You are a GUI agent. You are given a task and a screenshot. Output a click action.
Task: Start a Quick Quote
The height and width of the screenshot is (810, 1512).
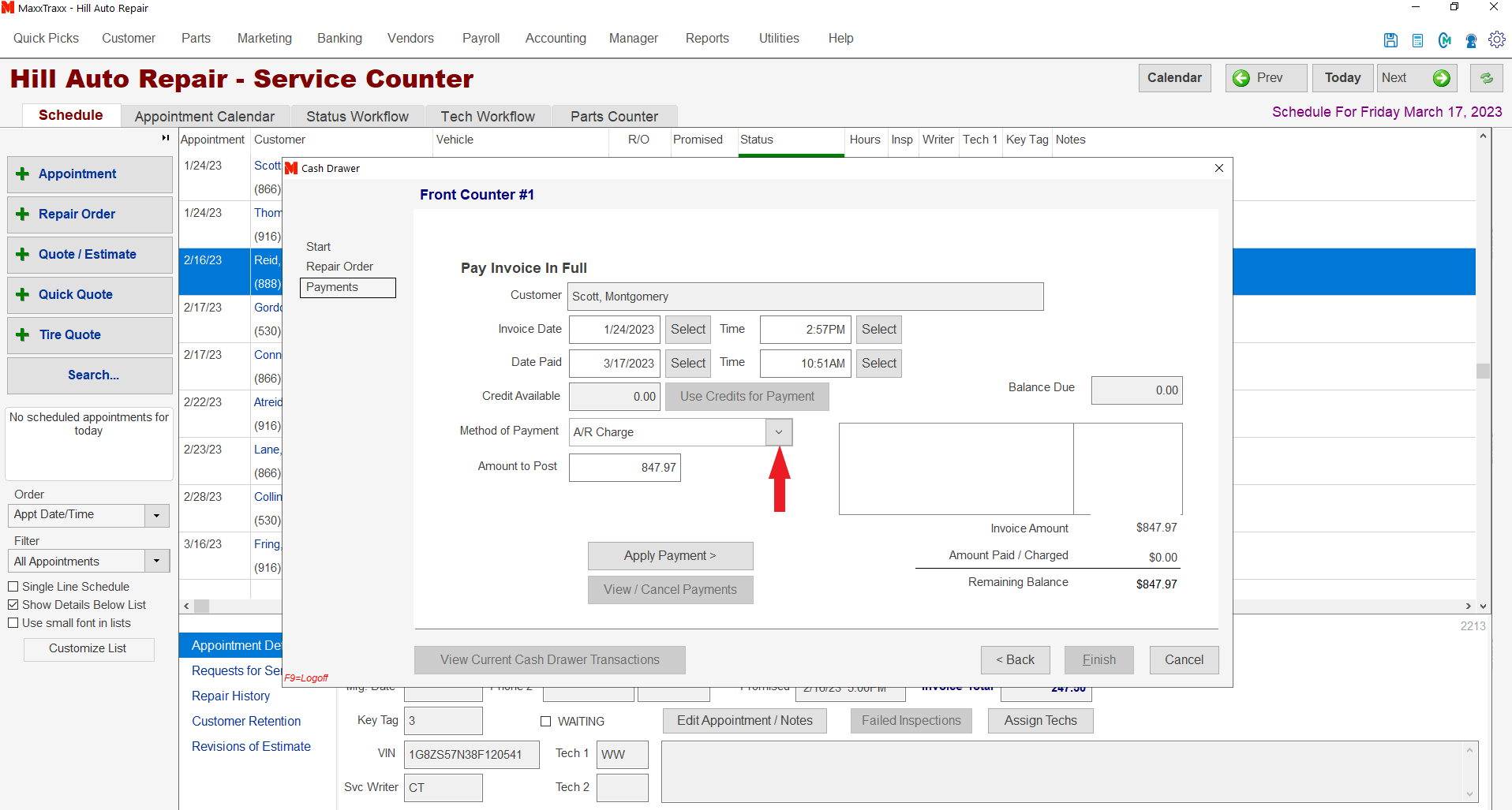(90, 295)
